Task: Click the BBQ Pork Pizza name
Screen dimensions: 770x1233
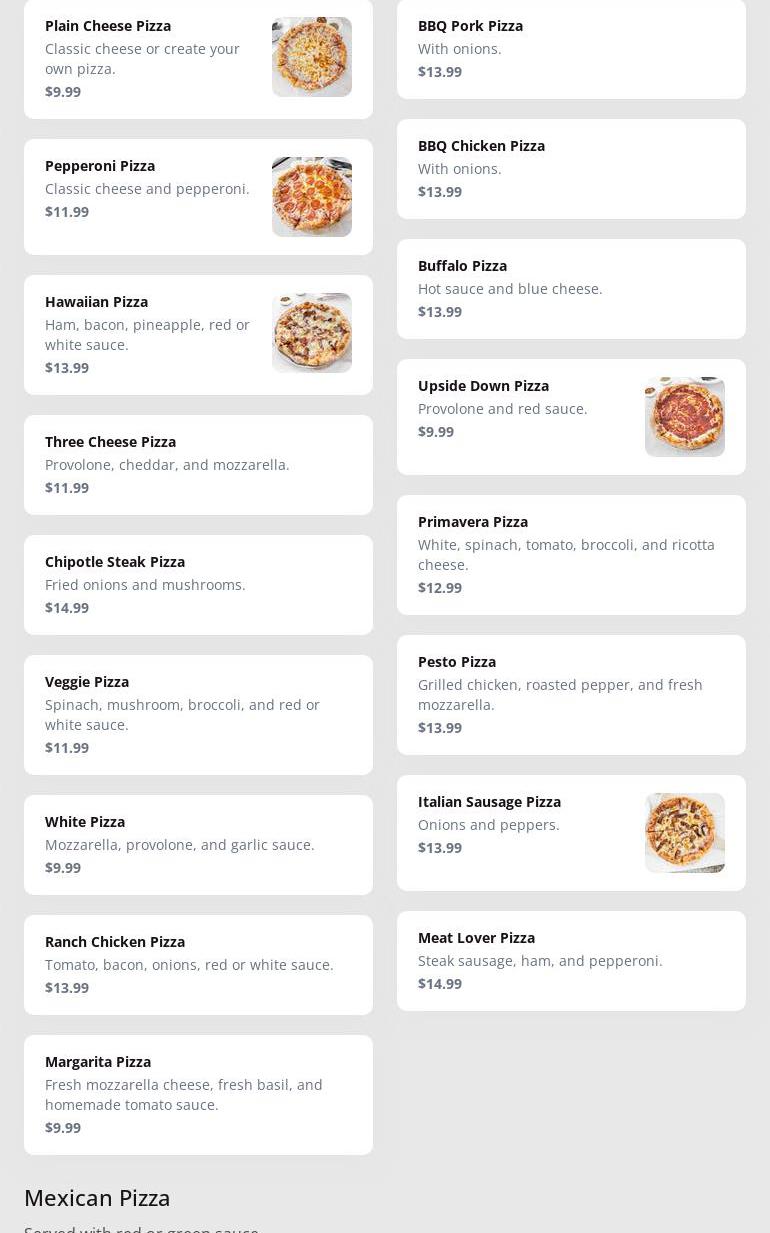Action: pyautogui.click(x=470, y=26)
